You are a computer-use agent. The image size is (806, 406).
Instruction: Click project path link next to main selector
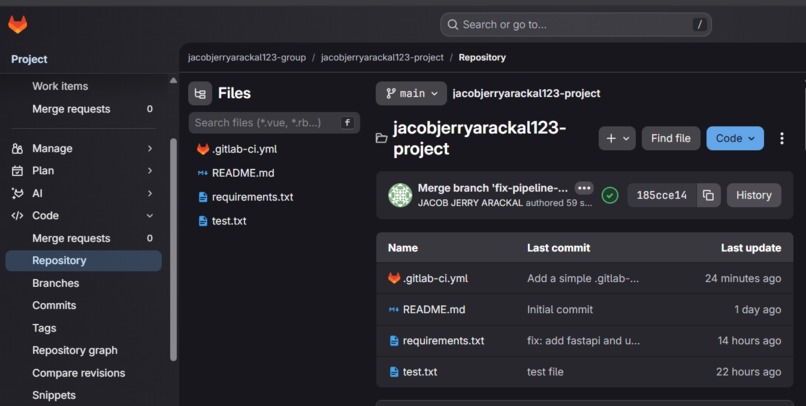point(526,94)
